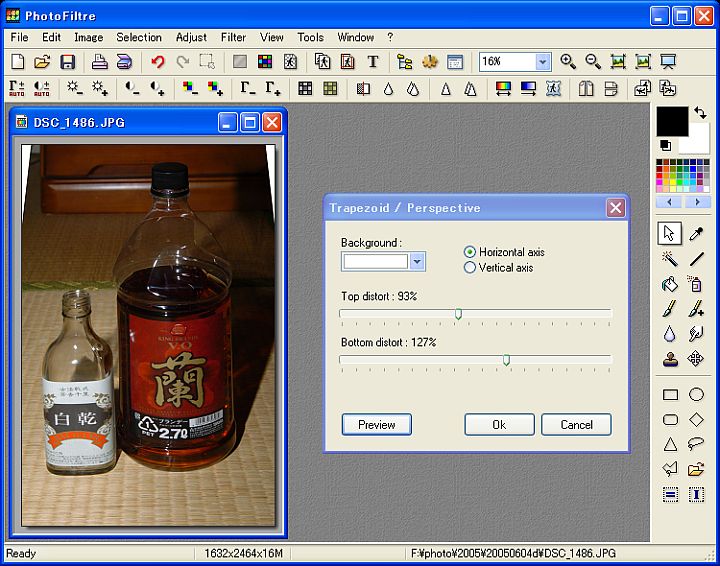Choose the Paint Bucket fill tool
720x566 pixels.
pyautogui.click(x=670, y=284)
